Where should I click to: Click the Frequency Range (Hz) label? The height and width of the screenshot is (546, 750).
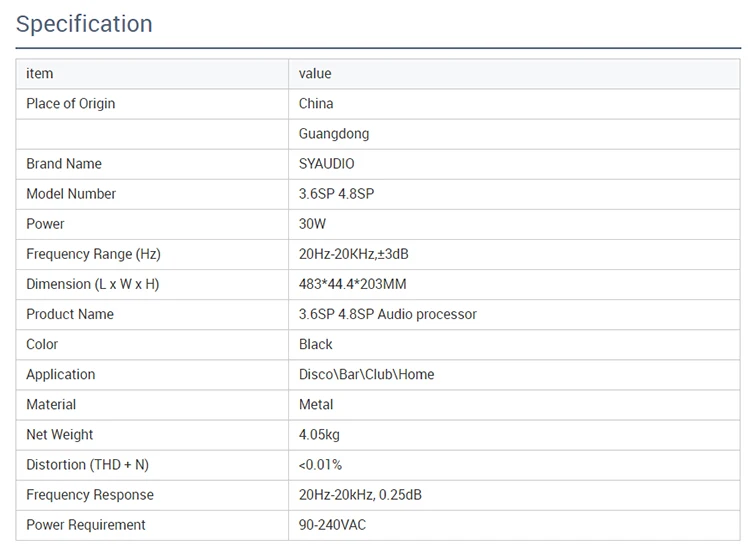pyautogui.click(x=94, y=254)
